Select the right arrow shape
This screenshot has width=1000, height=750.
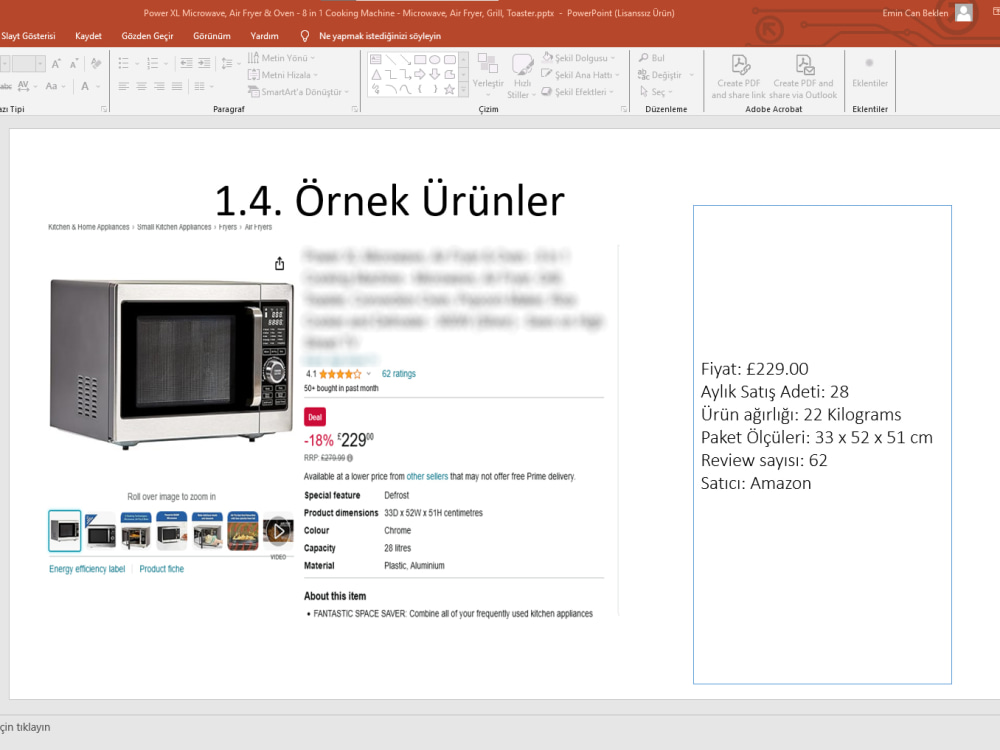(x=420, y=75)
